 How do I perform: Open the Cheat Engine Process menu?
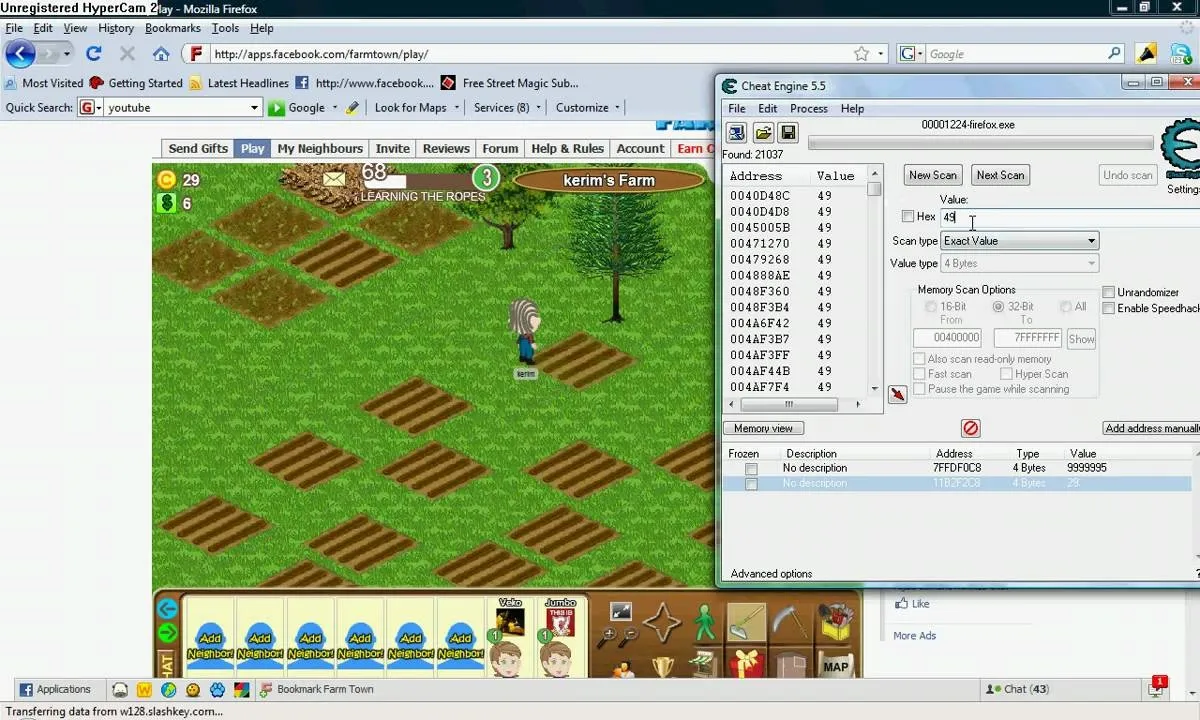point(808,108)
